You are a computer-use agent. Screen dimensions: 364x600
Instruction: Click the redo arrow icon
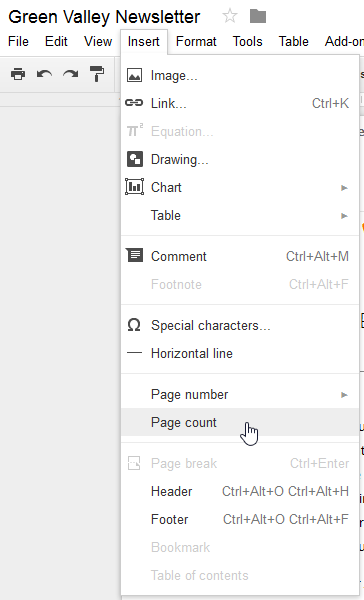coord(70,74)
